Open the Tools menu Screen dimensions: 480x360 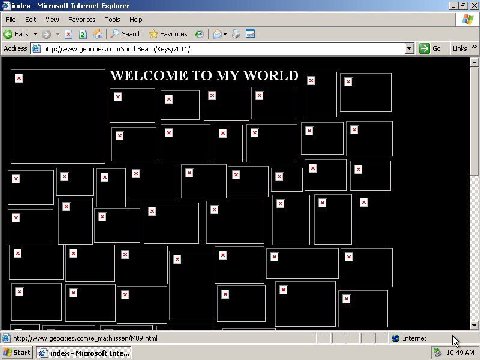pos(112,20)
